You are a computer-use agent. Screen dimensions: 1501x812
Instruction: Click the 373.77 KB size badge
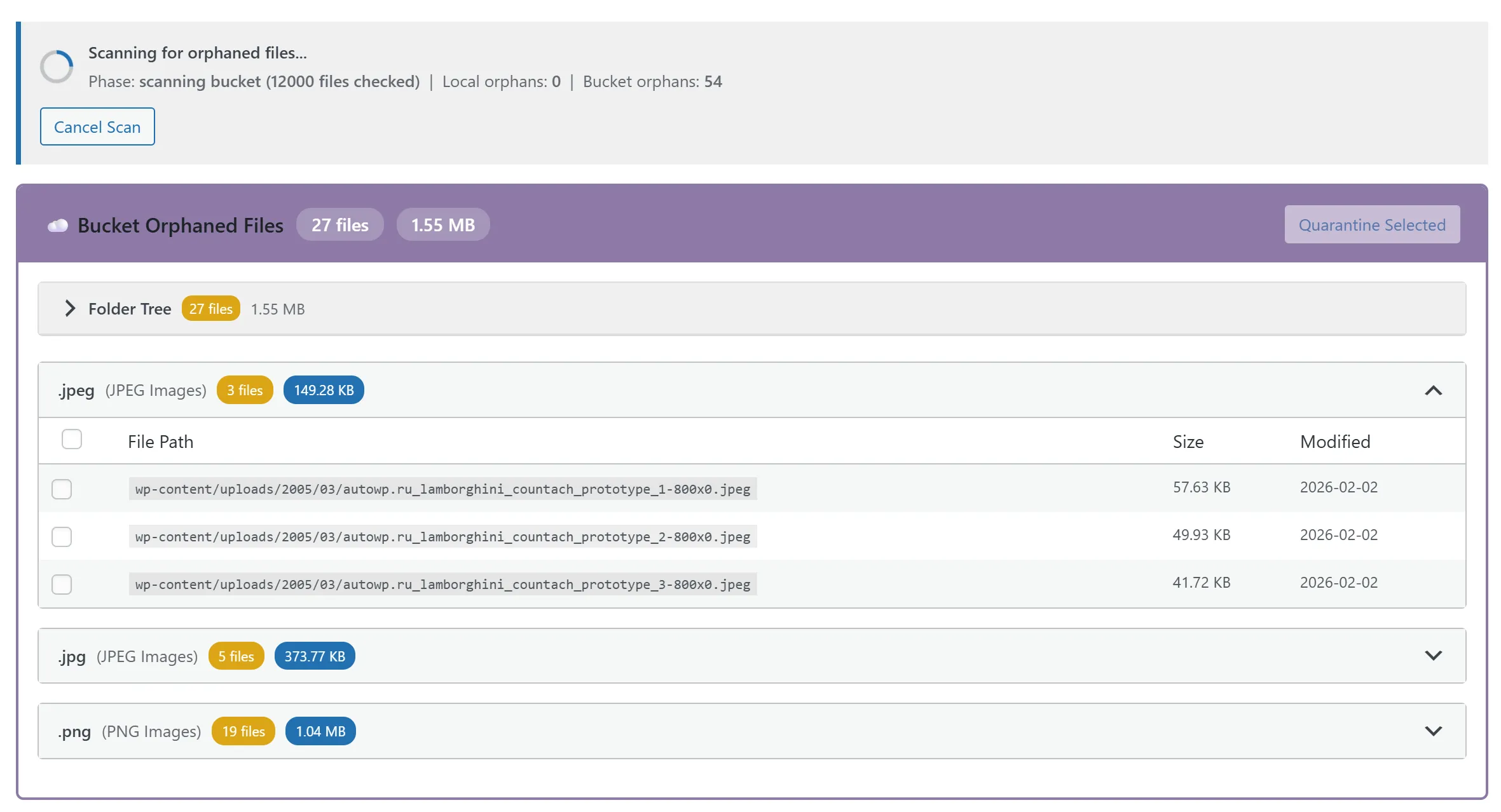315,656
